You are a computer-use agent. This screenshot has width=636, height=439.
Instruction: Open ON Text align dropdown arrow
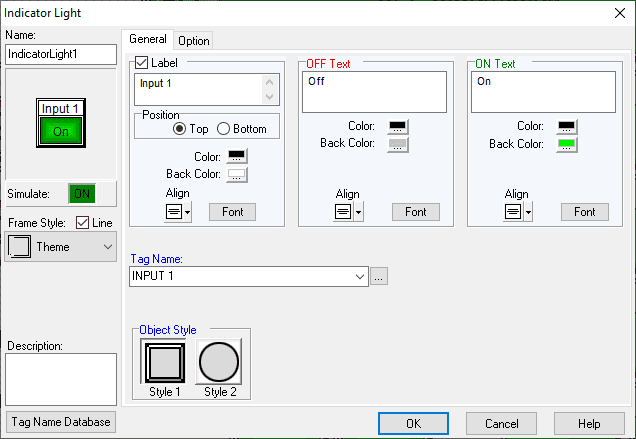pyautogui.click(x=528, y=212)
